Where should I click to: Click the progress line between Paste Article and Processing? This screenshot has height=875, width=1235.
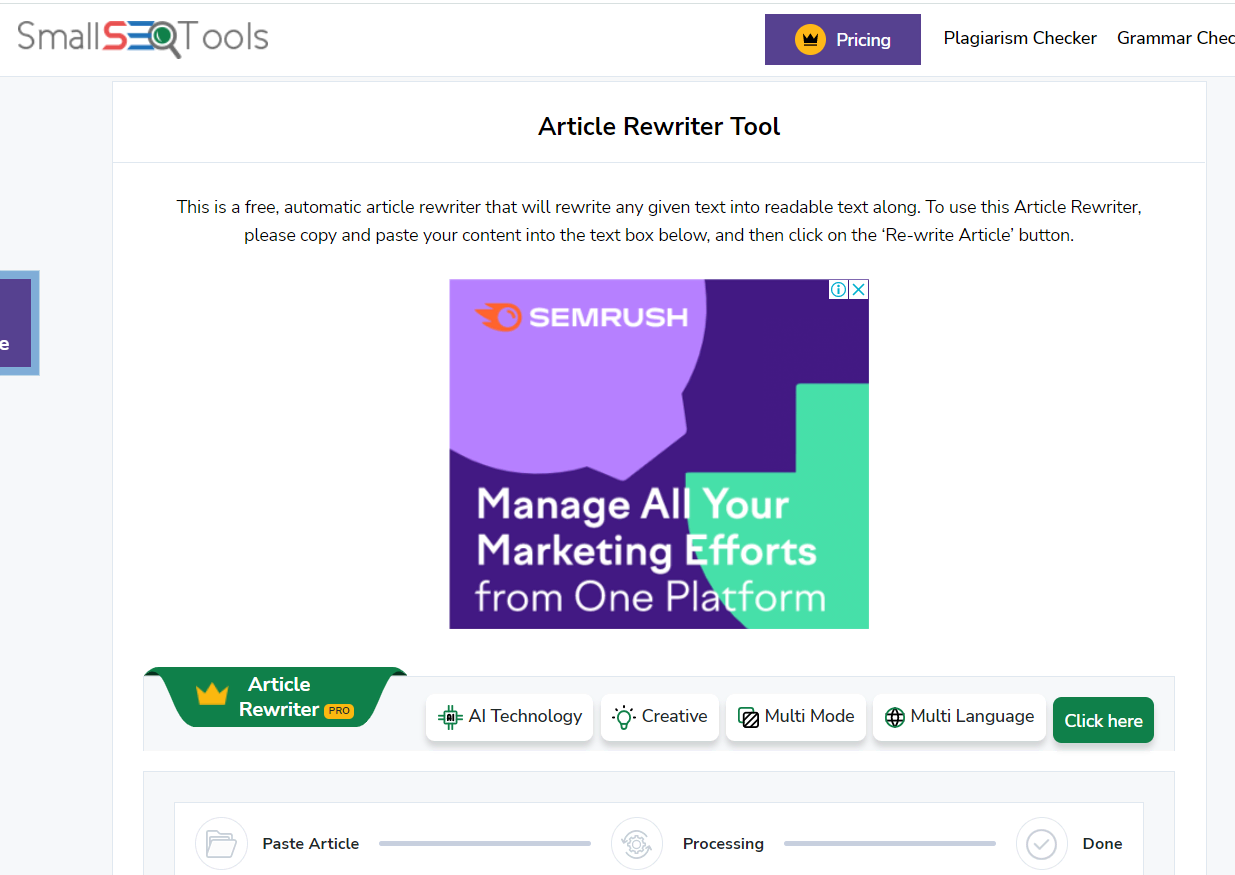click(x=484, y=843)
